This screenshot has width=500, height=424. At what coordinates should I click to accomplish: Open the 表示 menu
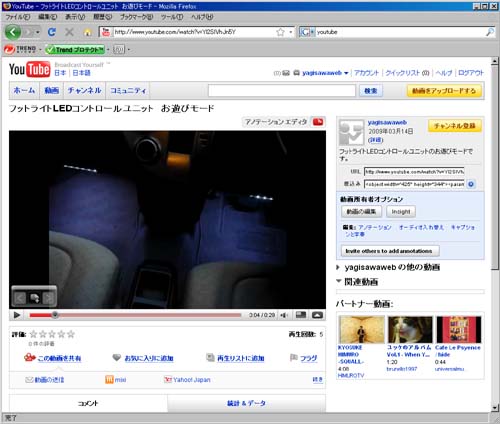[x=75, y=17]
